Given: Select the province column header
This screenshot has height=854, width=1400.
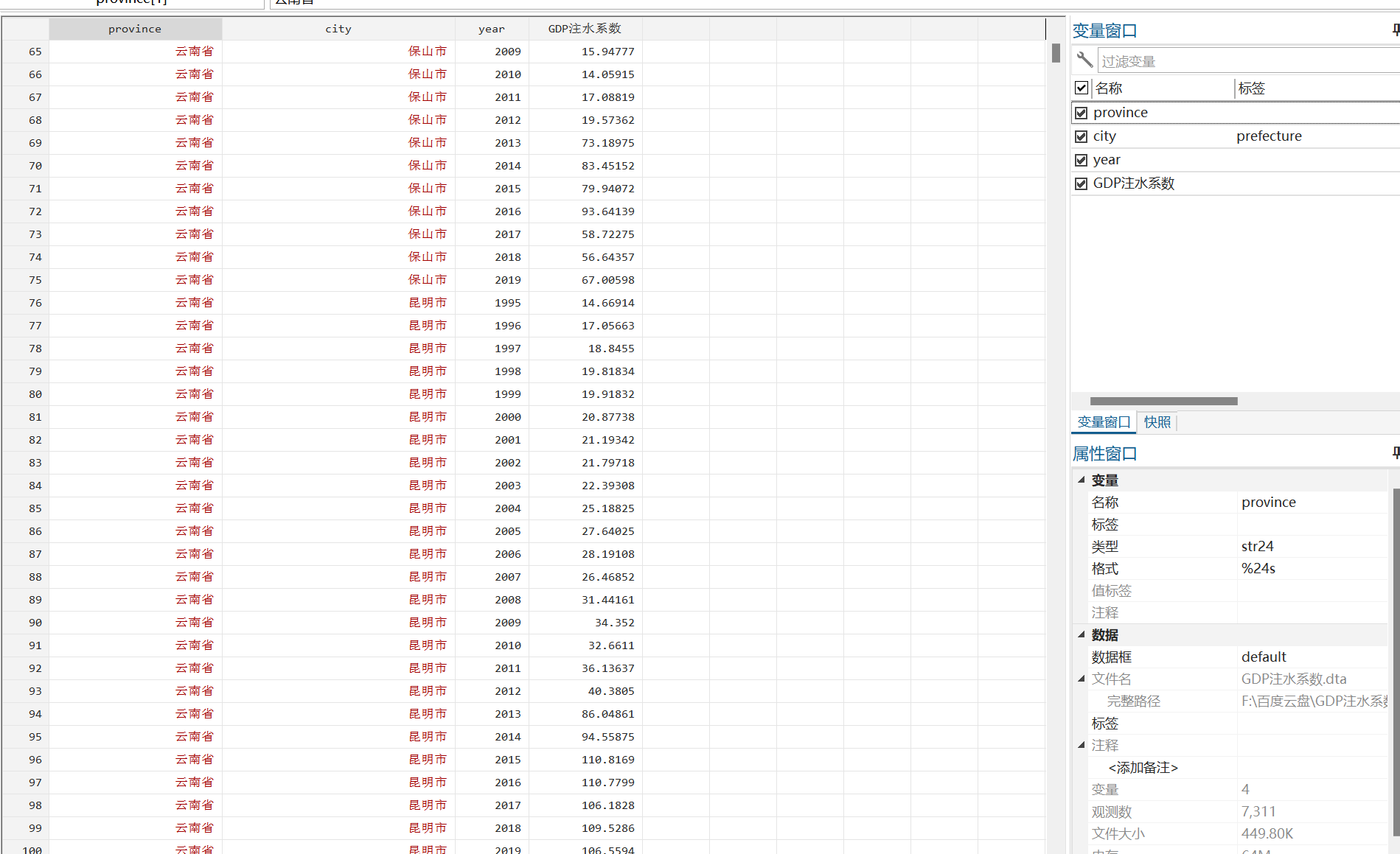Looking at the screenshot, I should pyautogui.click(x=135, y=29).
